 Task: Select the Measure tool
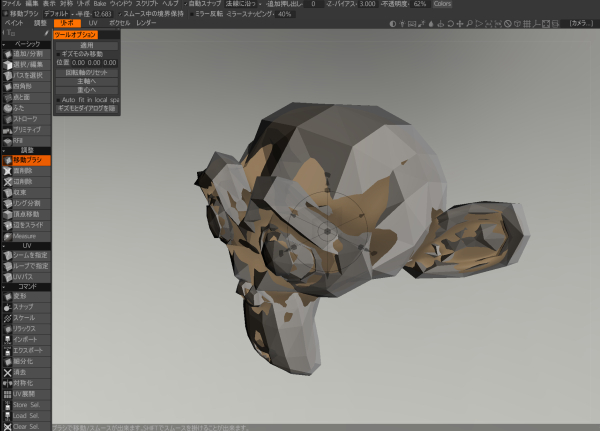(26, 236)
